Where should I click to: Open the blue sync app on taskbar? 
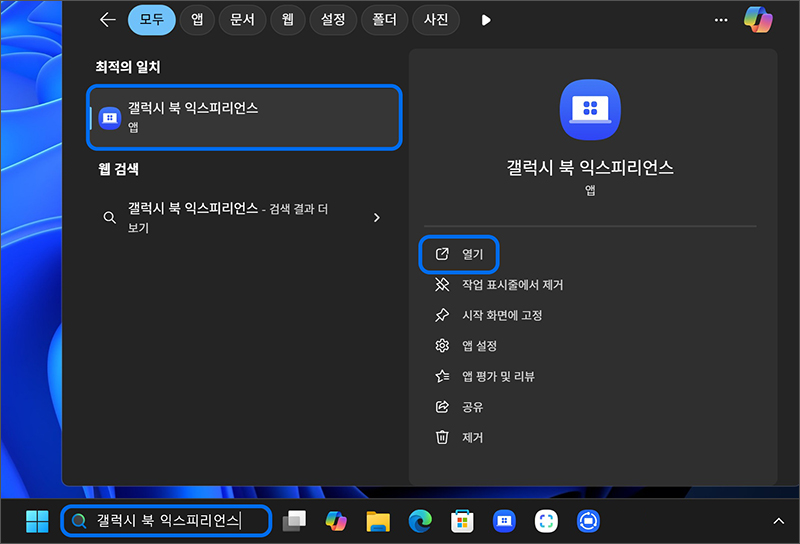pyautogui.click(x=588, y=521)
